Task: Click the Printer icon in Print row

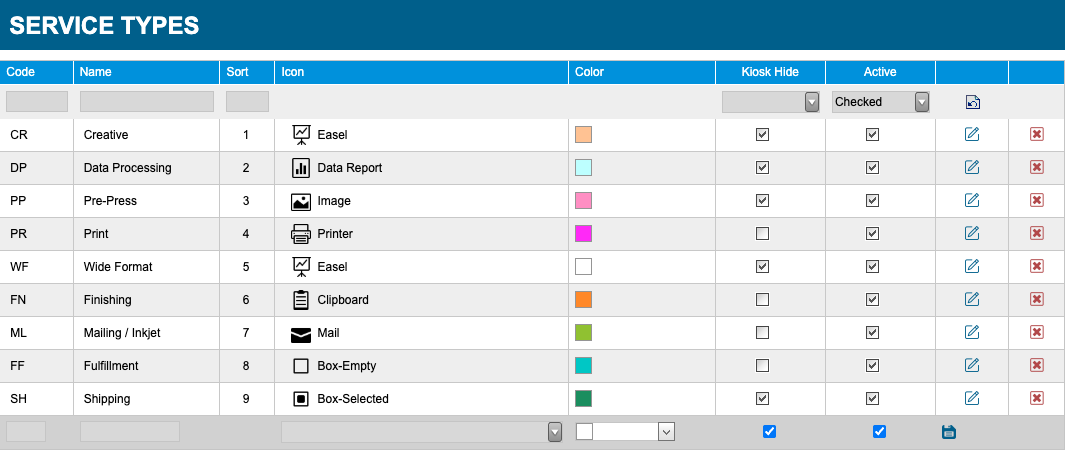Action: tap(301, 234)
